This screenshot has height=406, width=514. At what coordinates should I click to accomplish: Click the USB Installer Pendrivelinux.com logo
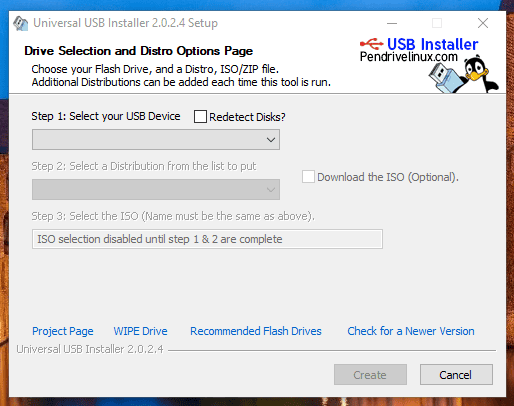(419, 50)
